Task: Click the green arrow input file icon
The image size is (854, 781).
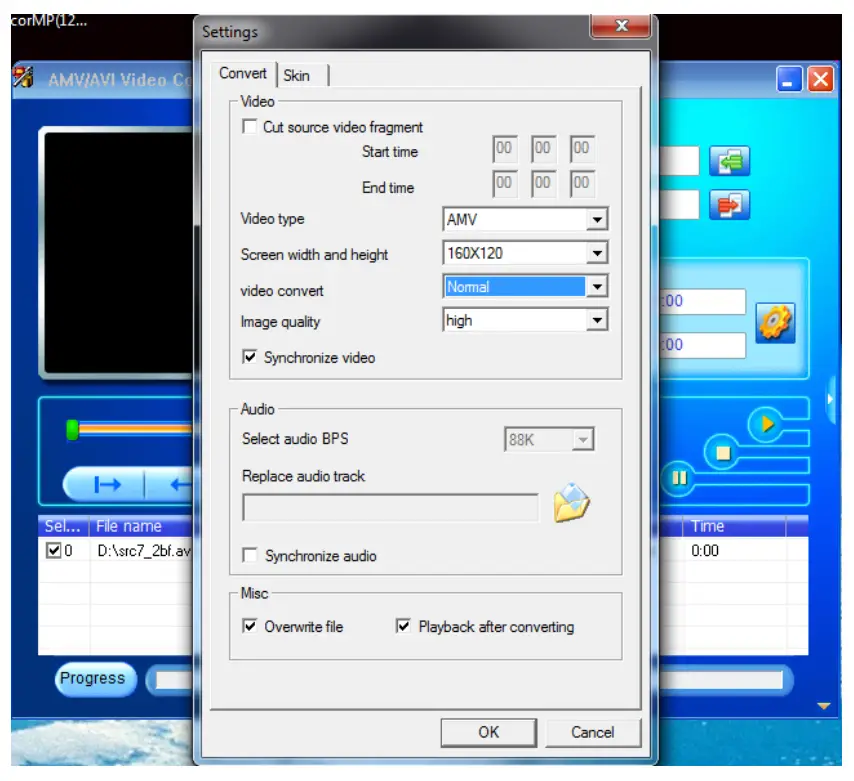Action: pos(729,161)
